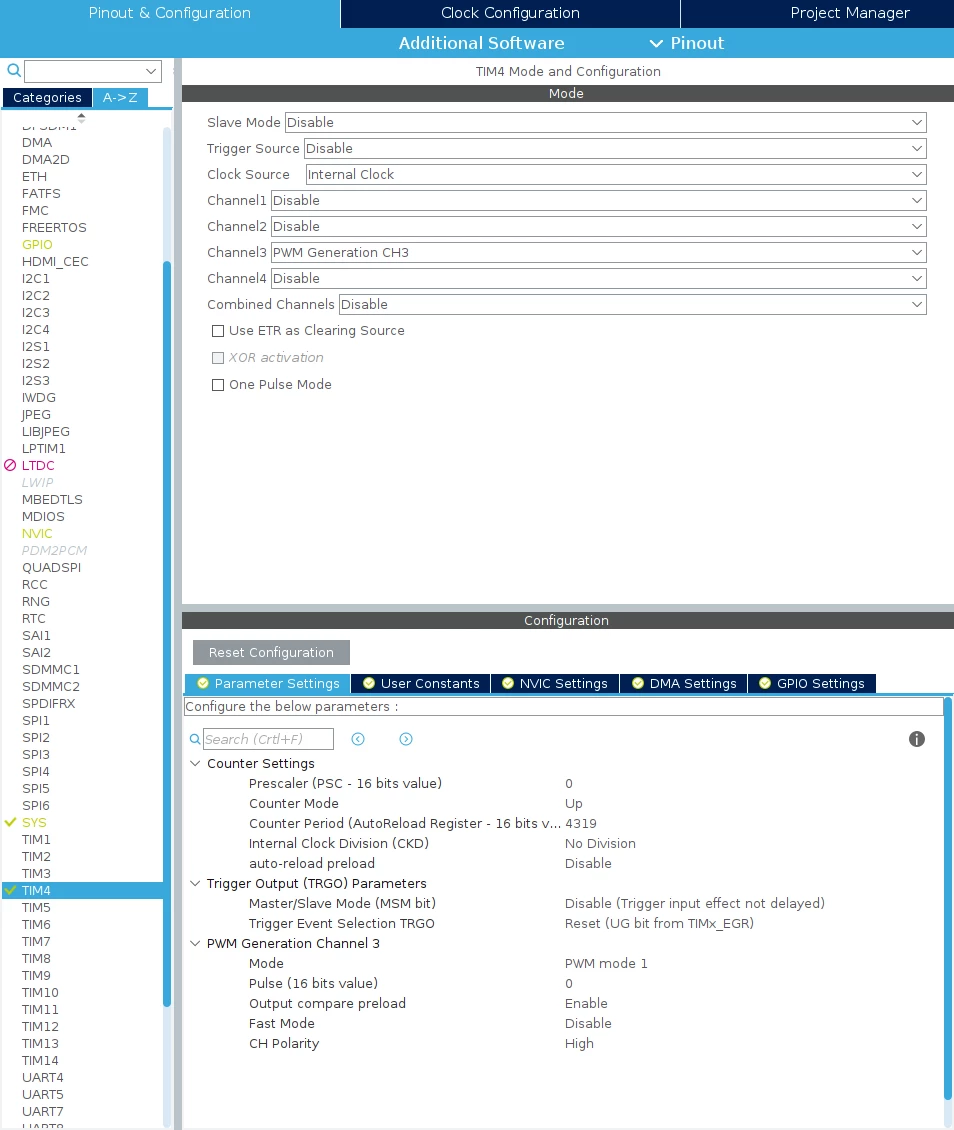
Task: Click the LTDC conflict warning icon
Action: (x=10, y=466)
